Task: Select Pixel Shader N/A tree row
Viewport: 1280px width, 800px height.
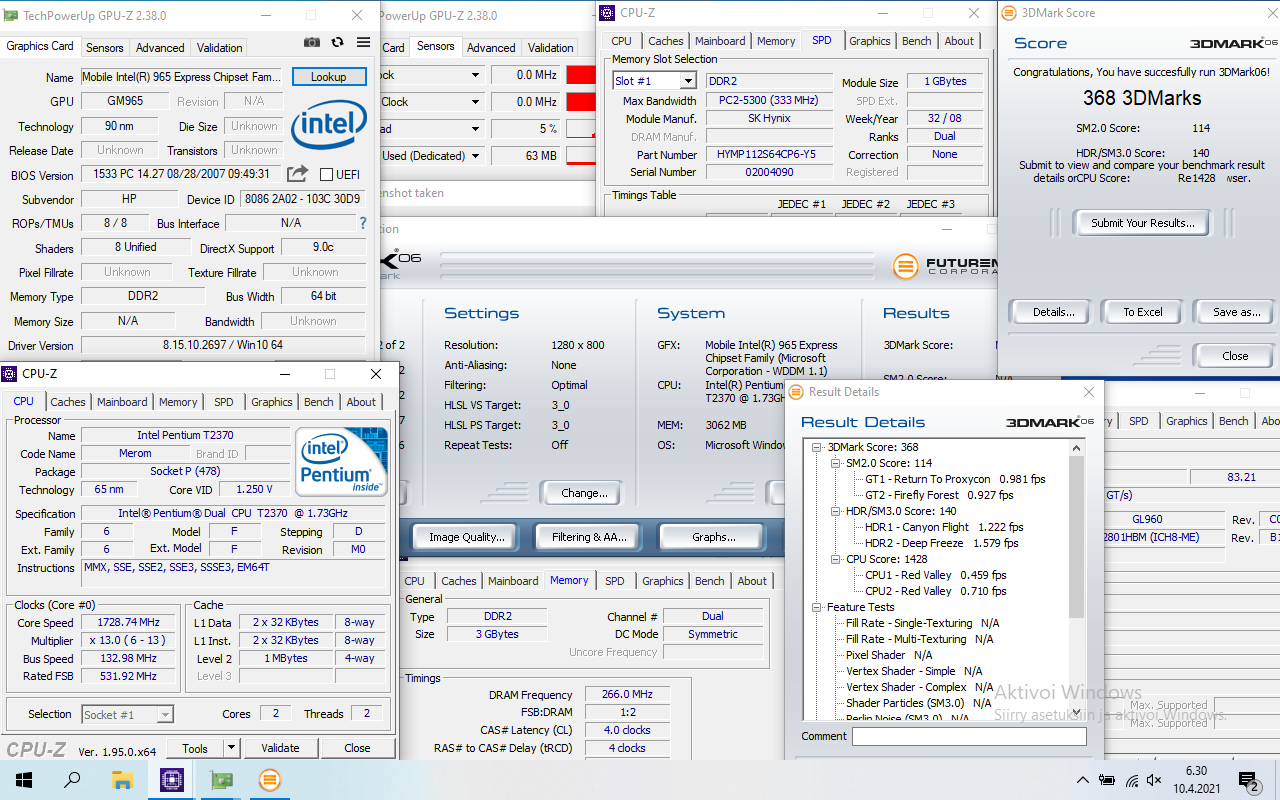Action: pyautogui.click(x=888, y=655)
